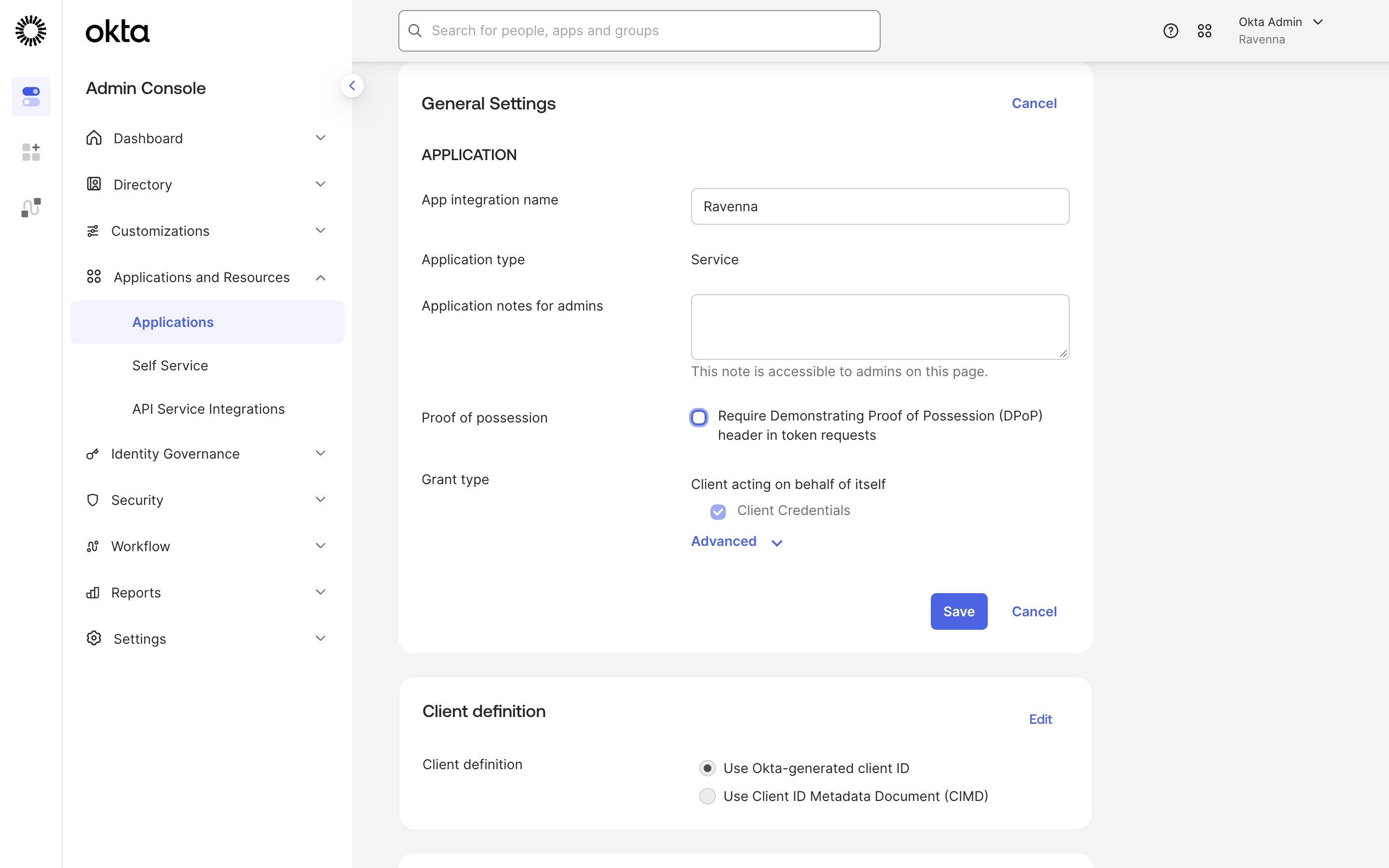The width and height of the screenshot is (1389, 868).
Task: Click the Workflow icon in sidebar
Action: click(x=93, y=546)
